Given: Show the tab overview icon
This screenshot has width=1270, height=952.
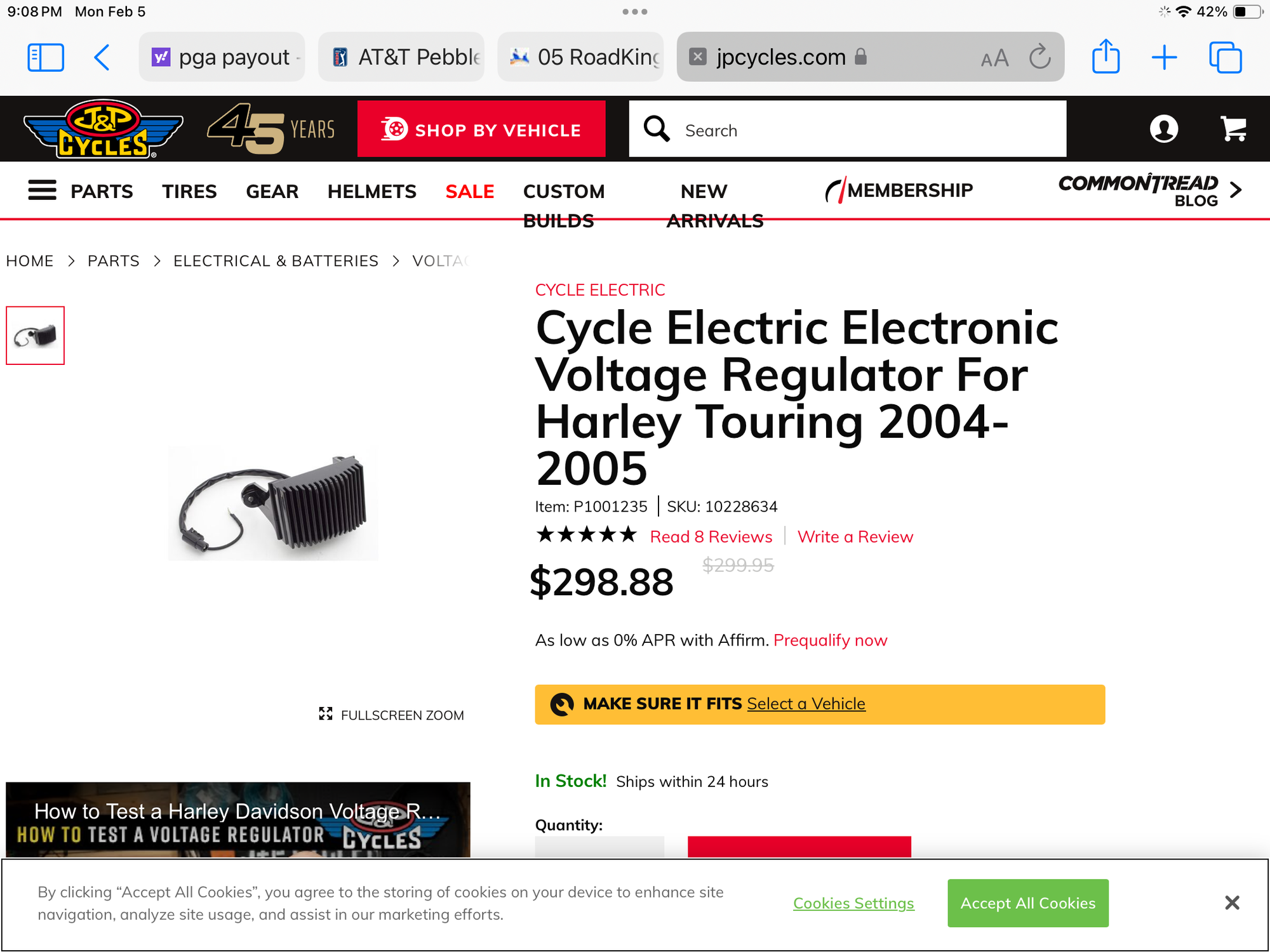Looking at the screenshot, I should click(1225, 57).
